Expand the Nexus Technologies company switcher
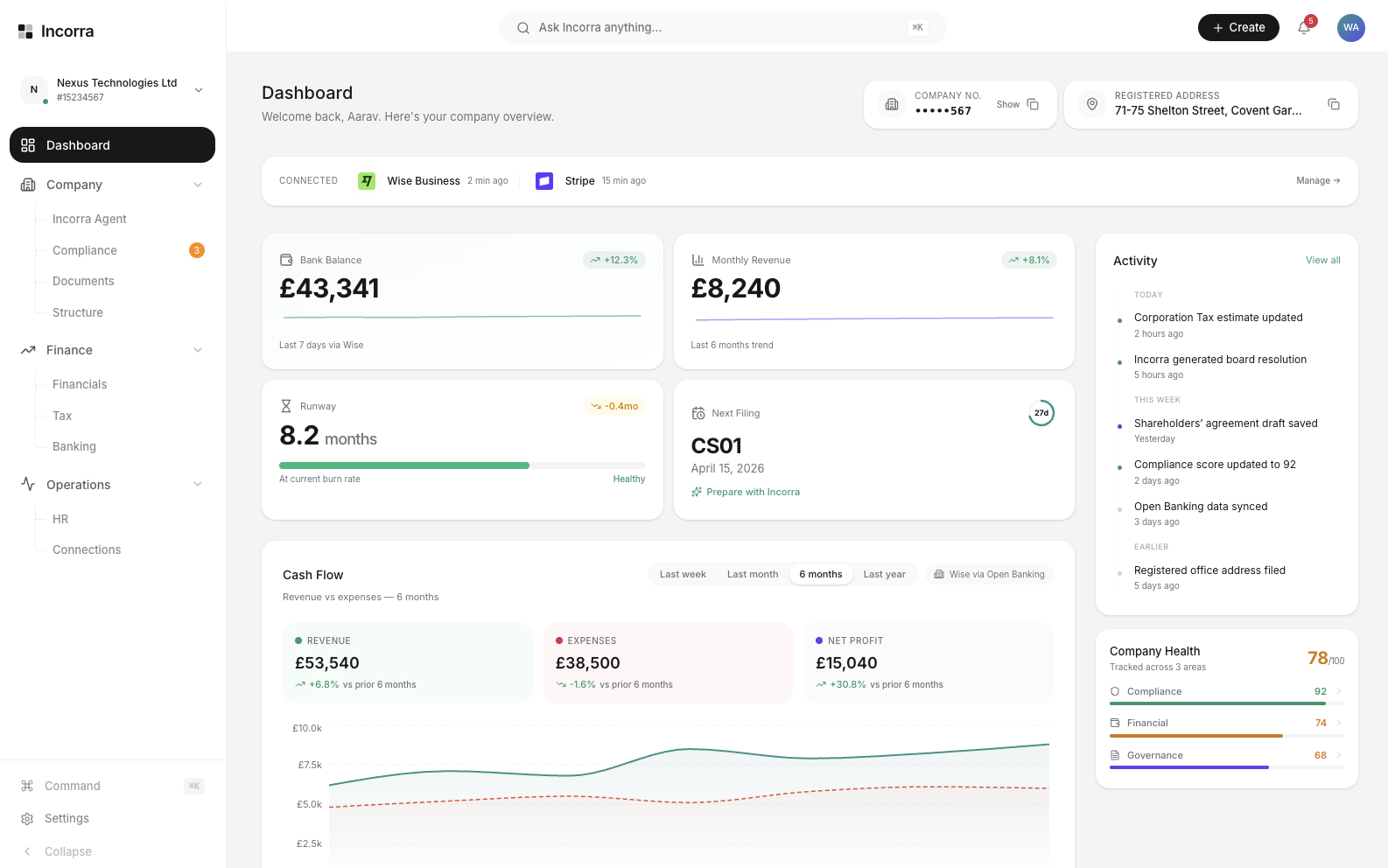 point(199,90)
